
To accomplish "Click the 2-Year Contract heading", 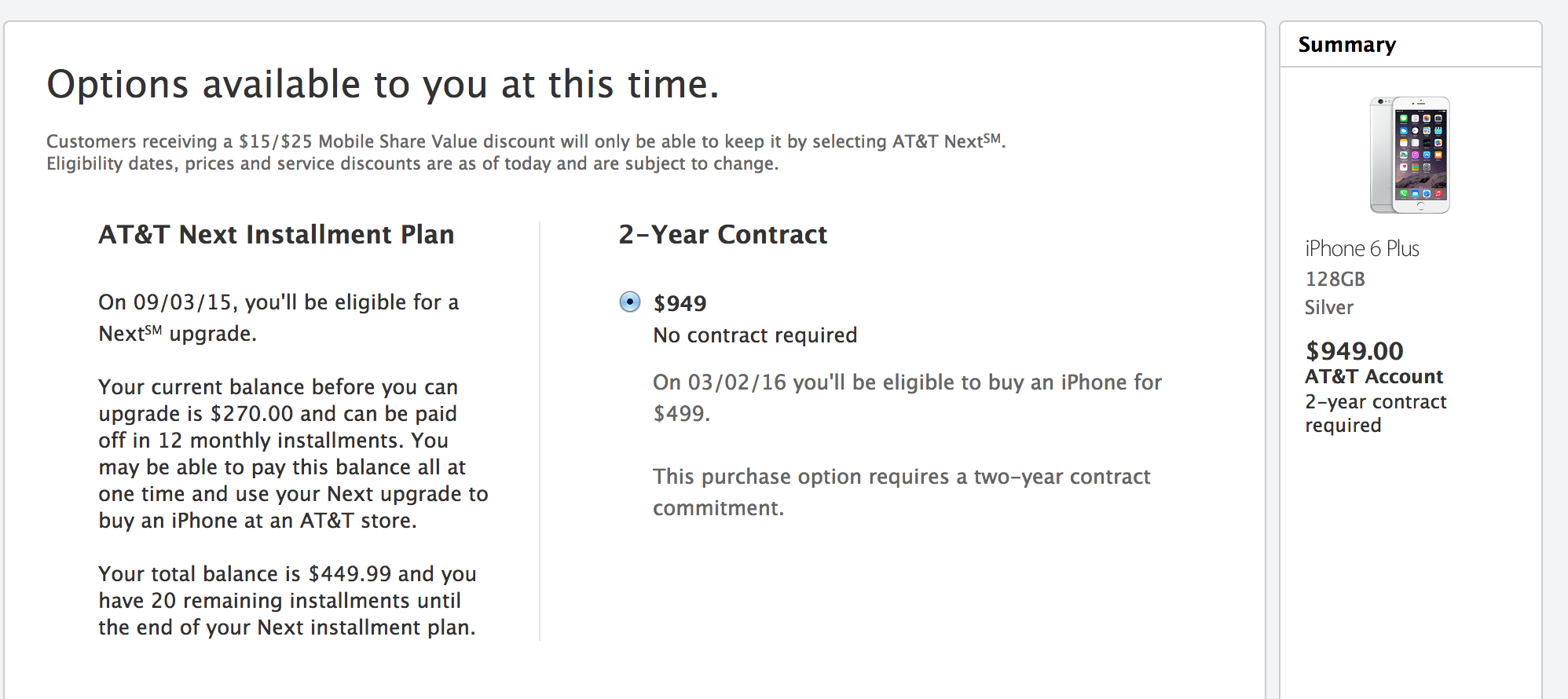I will (723, 235).
